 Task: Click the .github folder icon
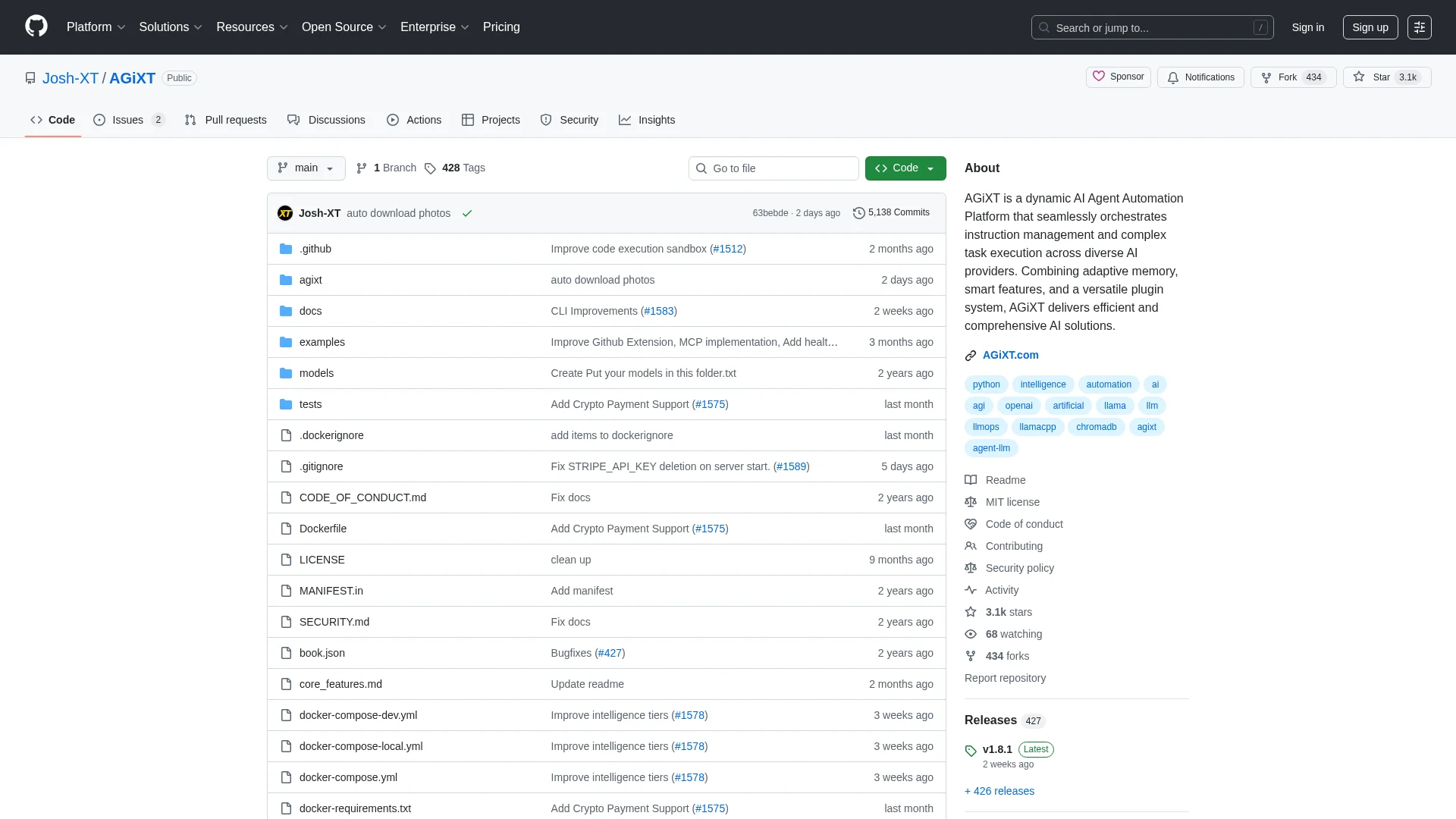(286, 249)
